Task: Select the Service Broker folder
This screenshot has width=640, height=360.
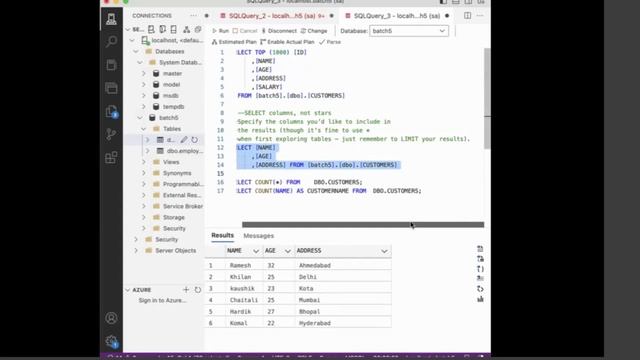Action: 183,207
